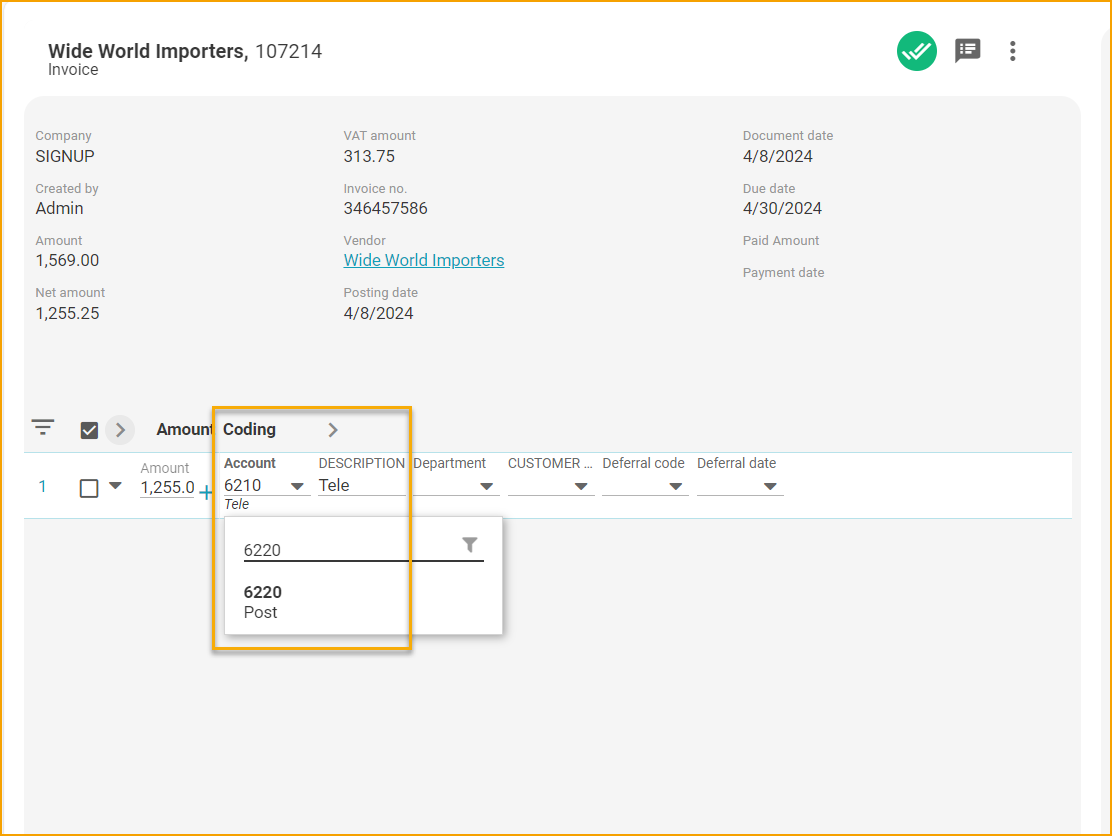The image size is (1112, 836).
Task: Click the circular chevron next to the header checkbox
Action: click(119, 428)
